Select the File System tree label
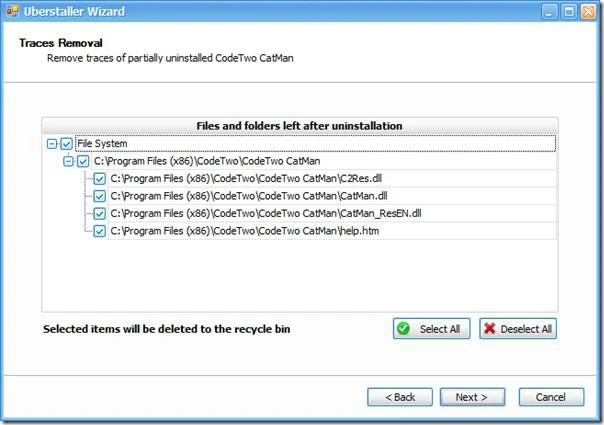 point(102,143)
